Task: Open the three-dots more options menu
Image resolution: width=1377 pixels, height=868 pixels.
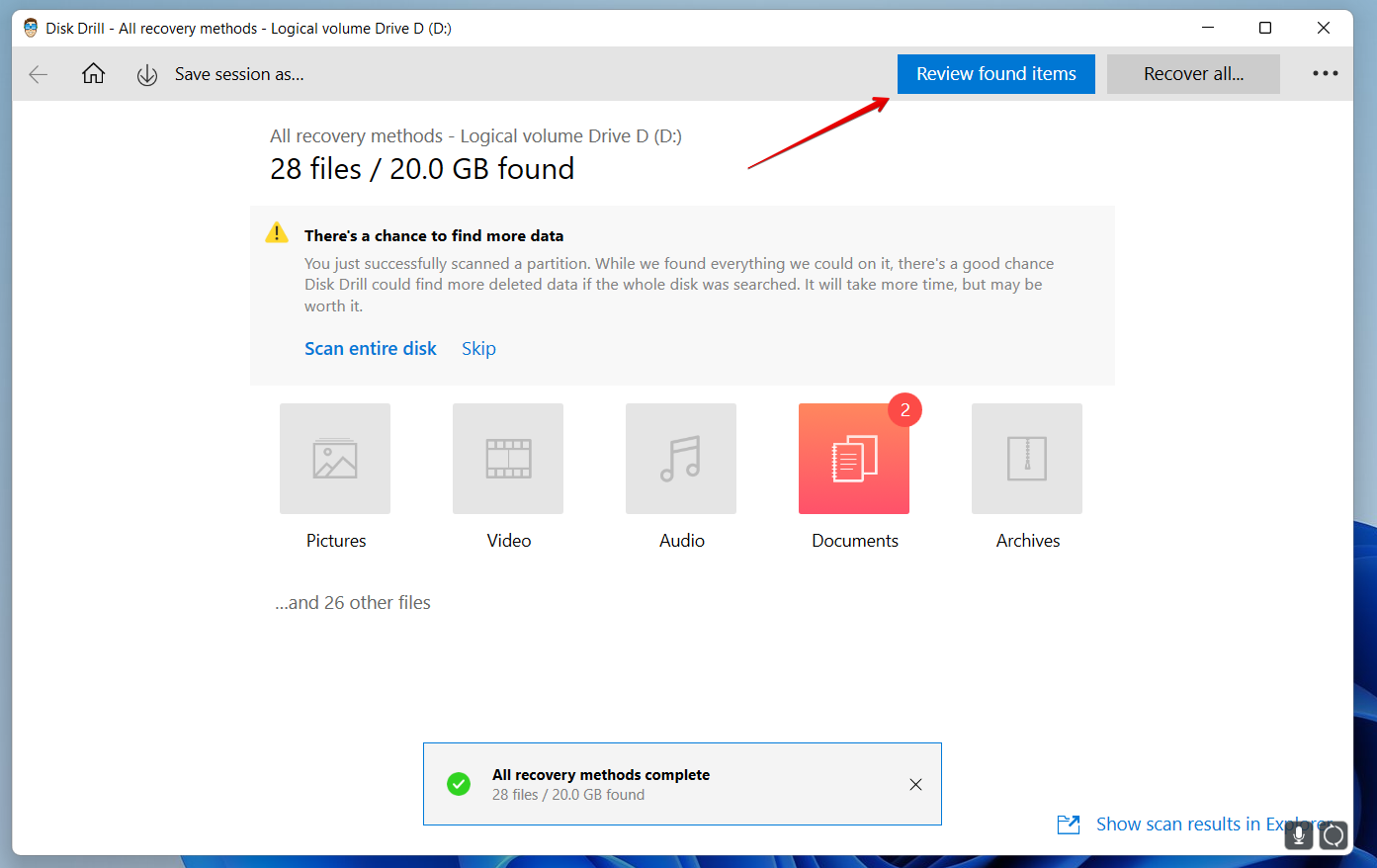Action: tap(1325, 74)
